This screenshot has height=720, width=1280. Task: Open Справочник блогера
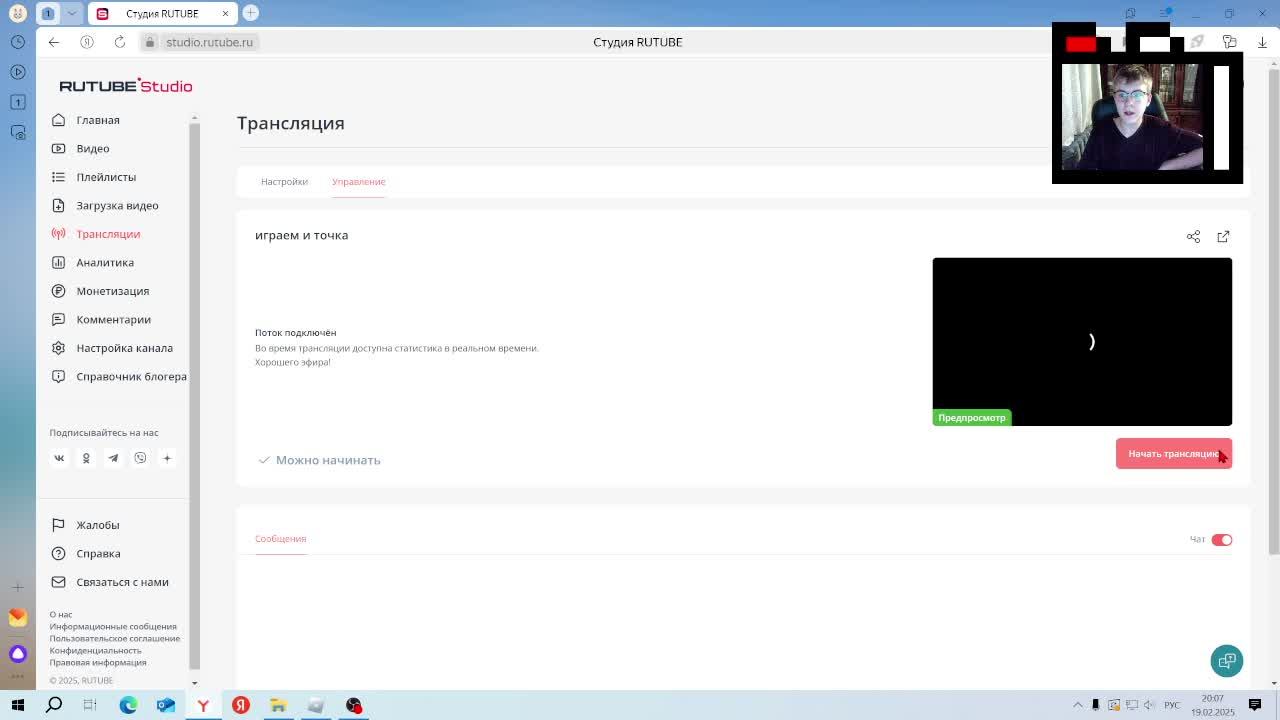(131, 376)
